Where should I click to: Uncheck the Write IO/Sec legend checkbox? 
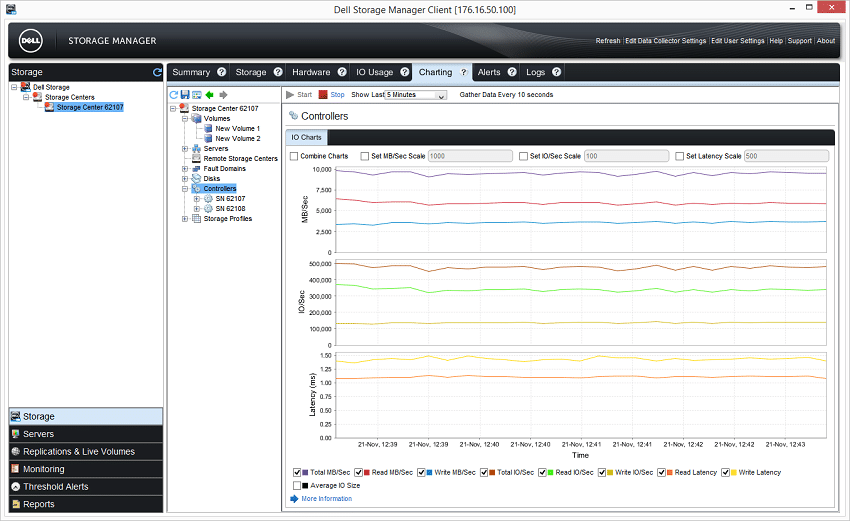[602, 473]
